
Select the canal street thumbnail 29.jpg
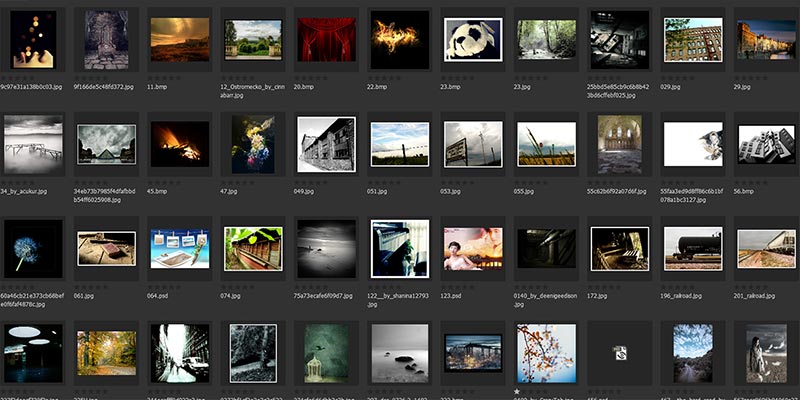766,40
